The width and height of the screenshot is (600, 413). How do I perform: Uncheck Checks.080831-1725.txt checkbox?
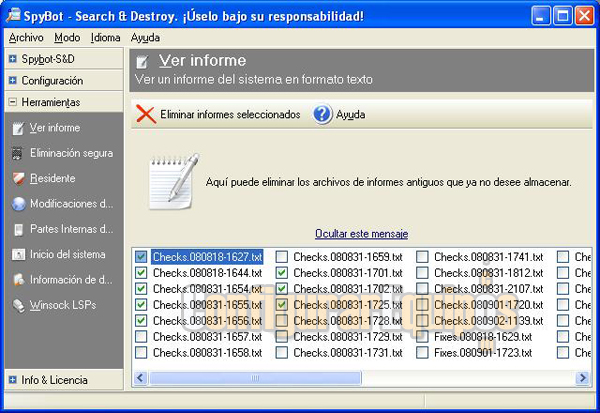282,305
